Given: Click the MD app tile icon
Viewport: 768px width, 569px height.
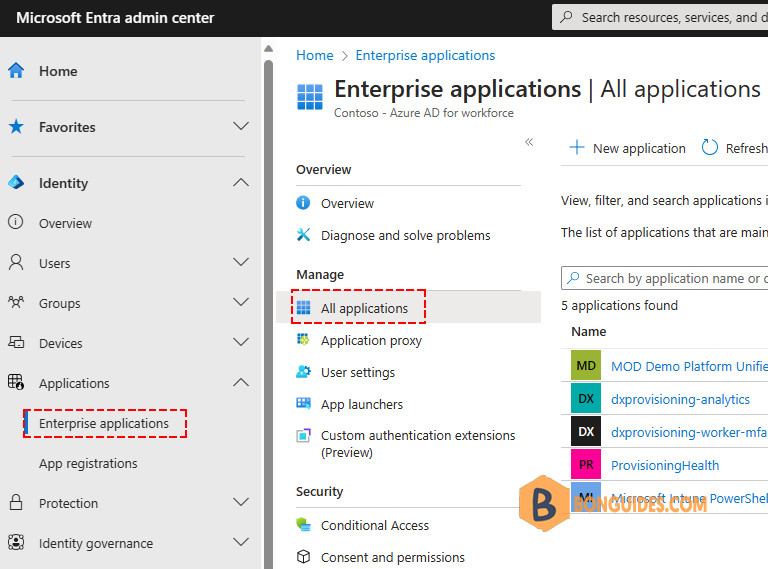Looking at the screenshot, I should [586, 365].
